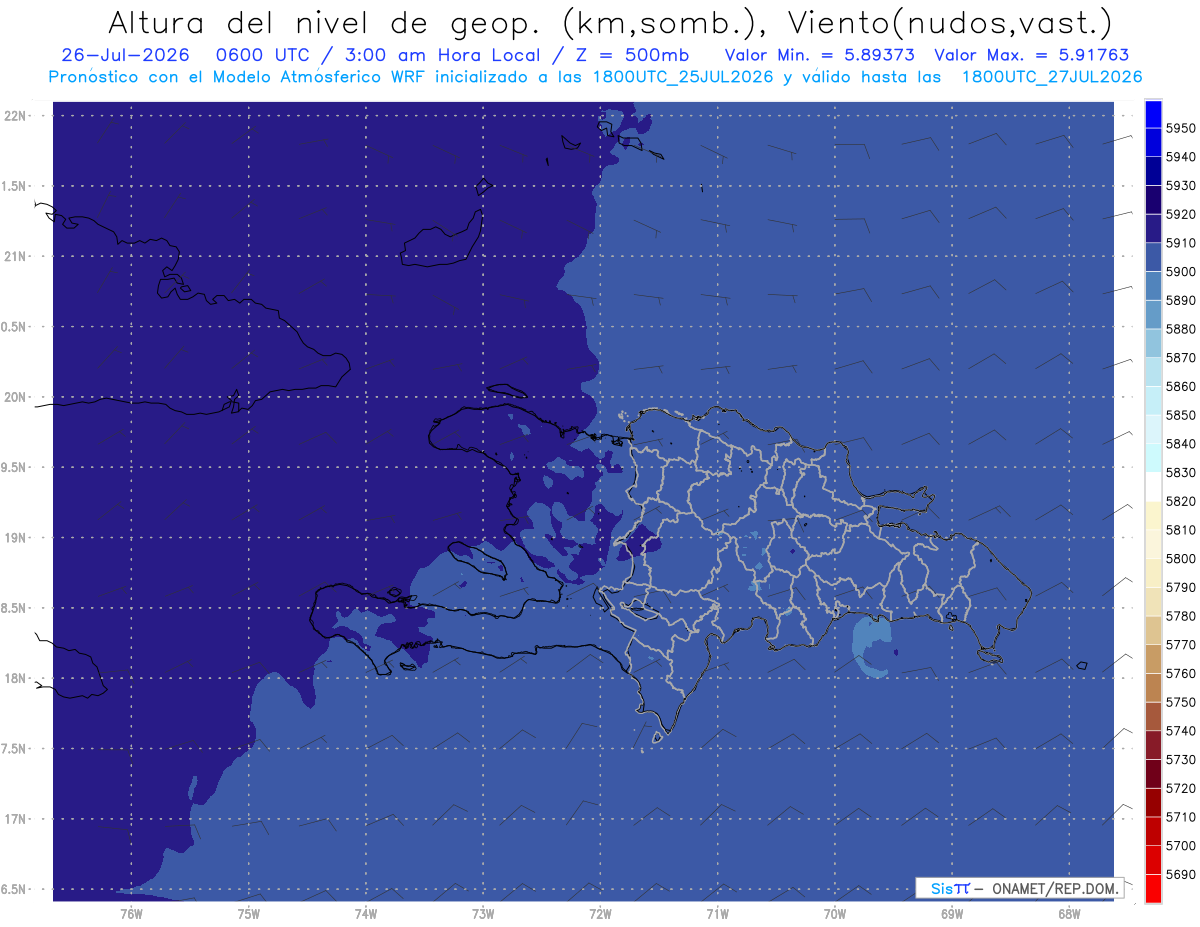Click the 73W longitude axis label
Viewport: 1200px width, 927px height.
[x=483, y=913]
